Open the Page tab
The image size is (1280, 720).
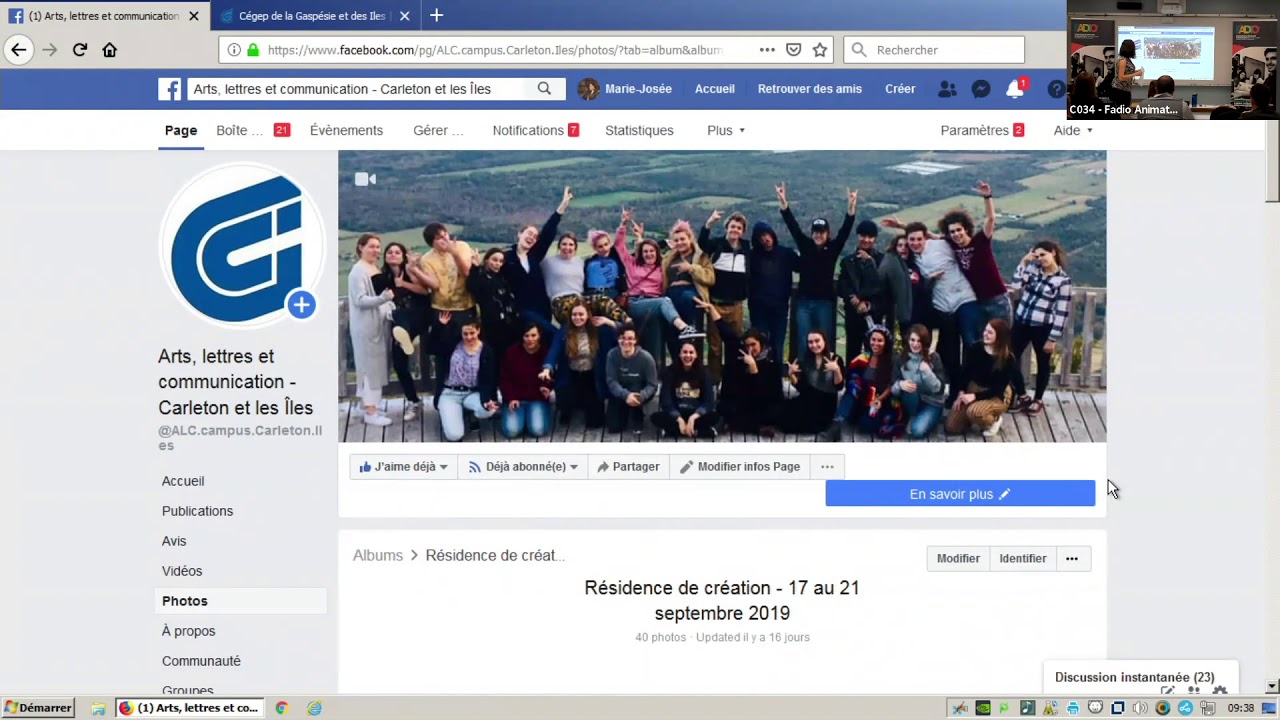point(181,131)
